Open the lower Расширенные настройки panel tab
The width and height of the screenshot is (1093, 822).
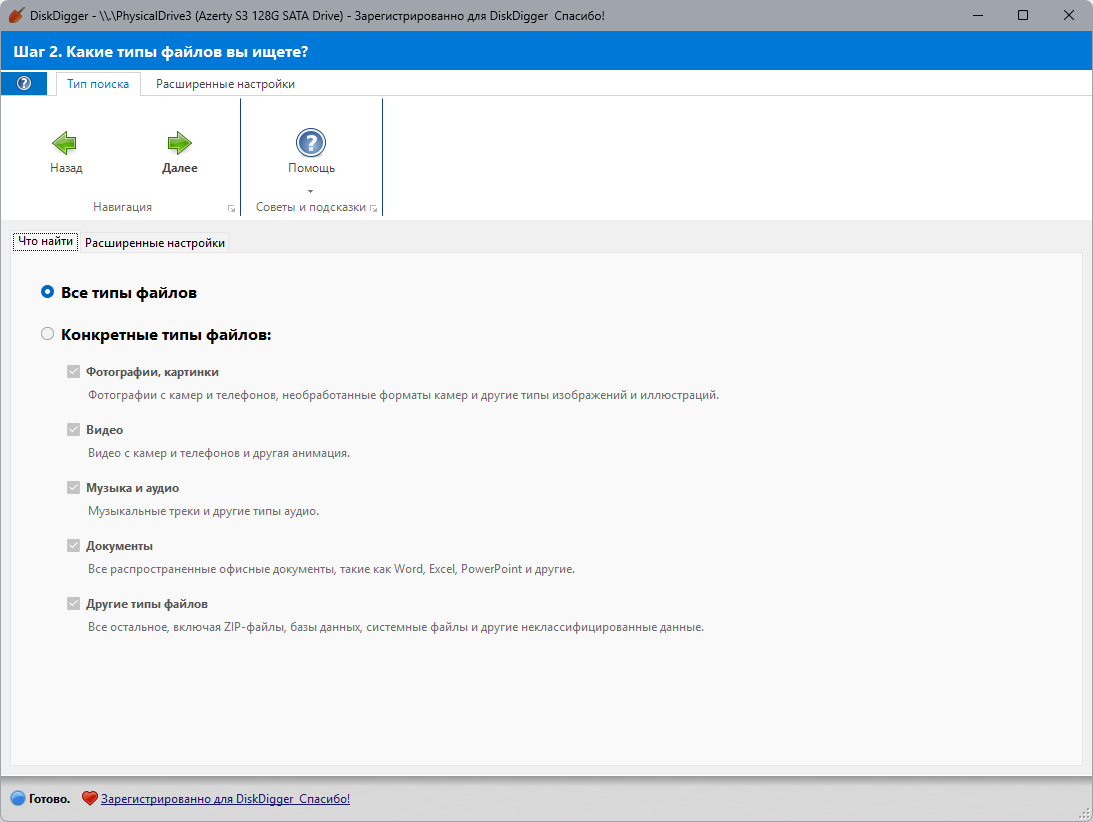coord(155,243)
